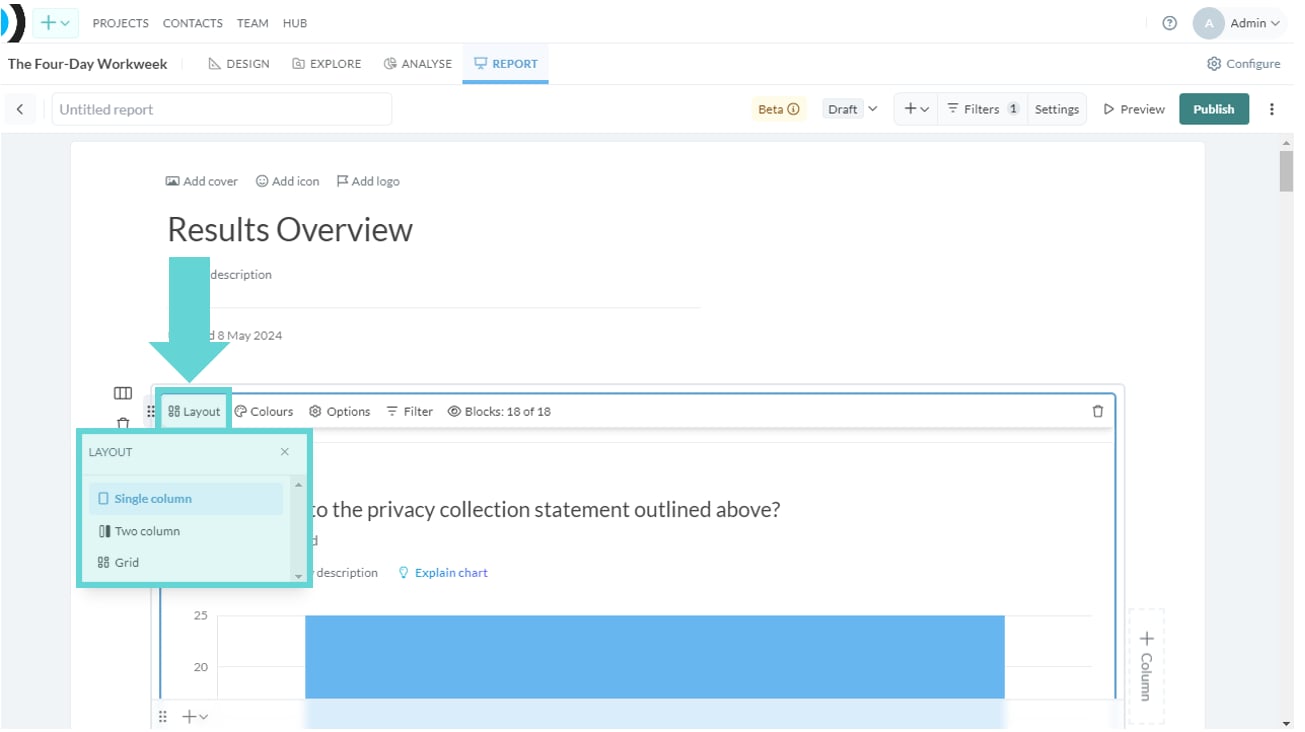Image resolution: width=1305 pixels, height=732 pixels.
Task: Open the bottom plus add dropdown
Action: [195, 717]
